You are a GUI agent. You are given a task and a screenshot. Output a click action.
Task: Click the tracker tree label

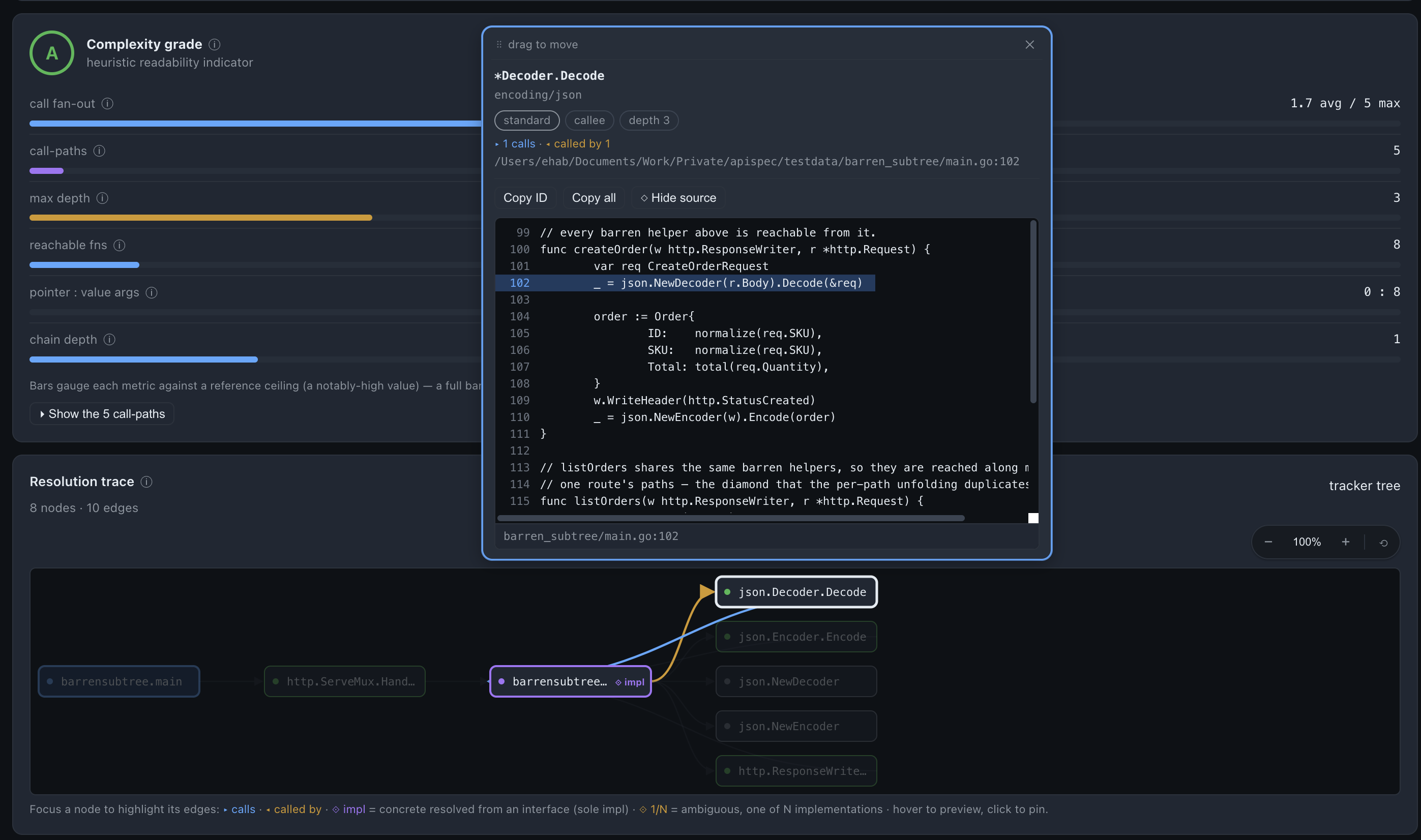[1365, 486]
